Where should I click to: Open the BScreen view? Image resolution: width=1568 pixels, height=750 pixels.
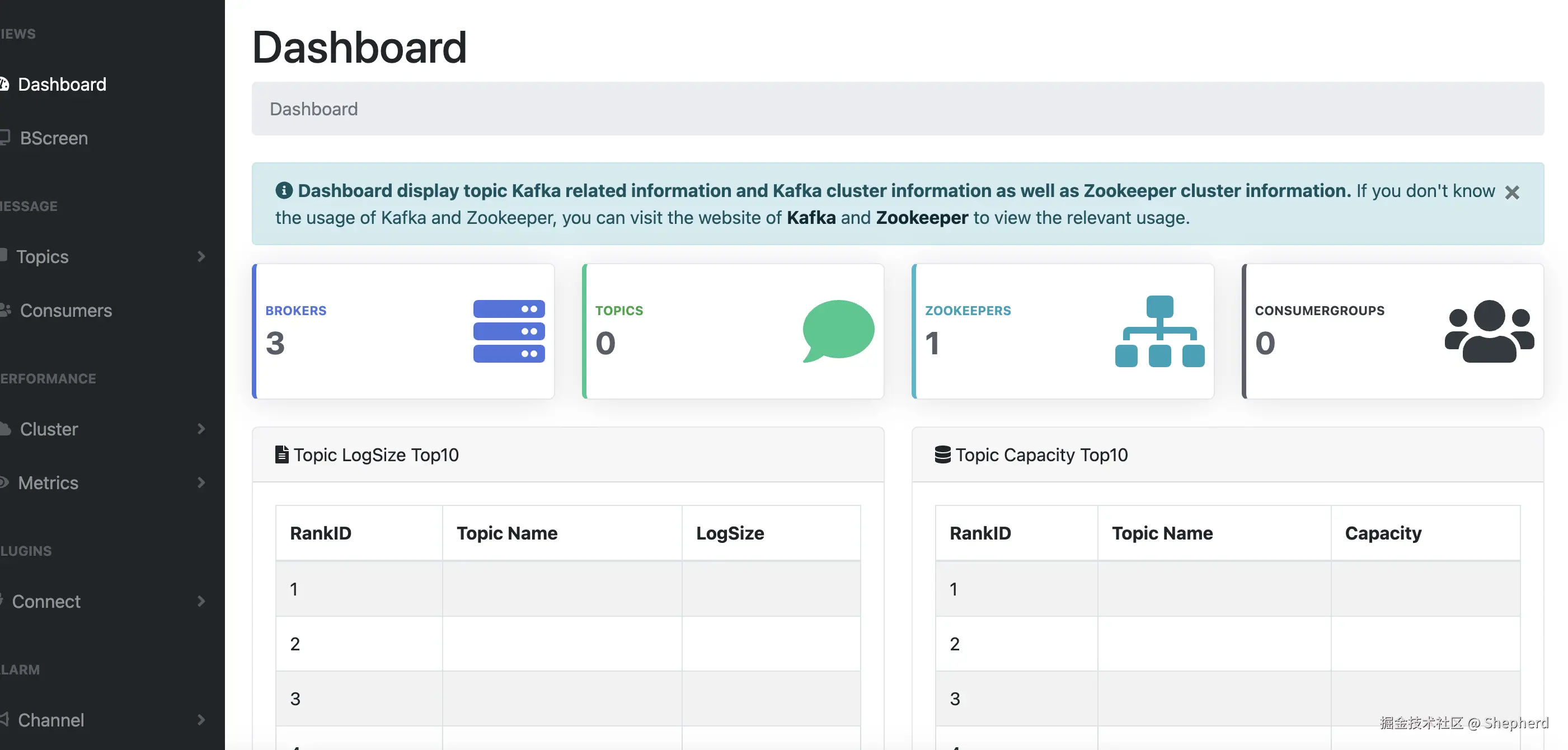tap(54, 138)
